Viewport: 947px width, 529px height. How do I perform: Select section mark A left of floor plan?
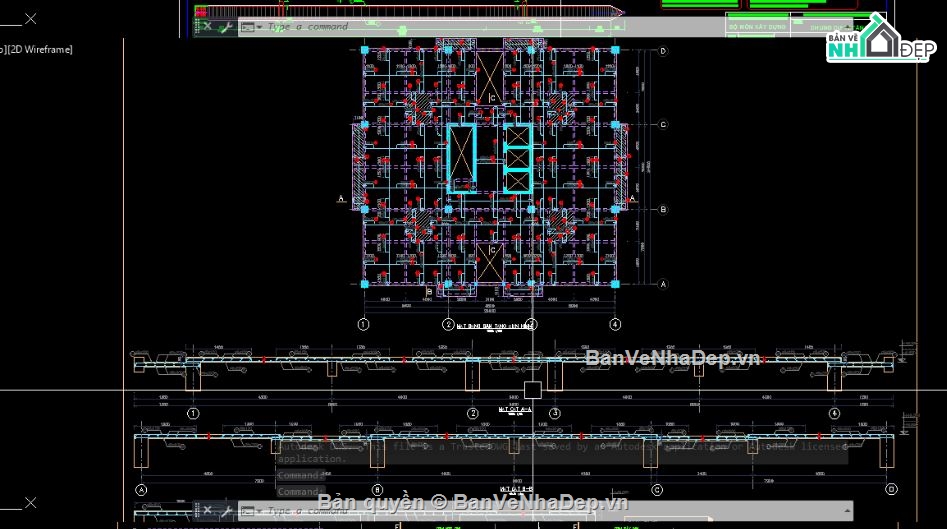341,199
